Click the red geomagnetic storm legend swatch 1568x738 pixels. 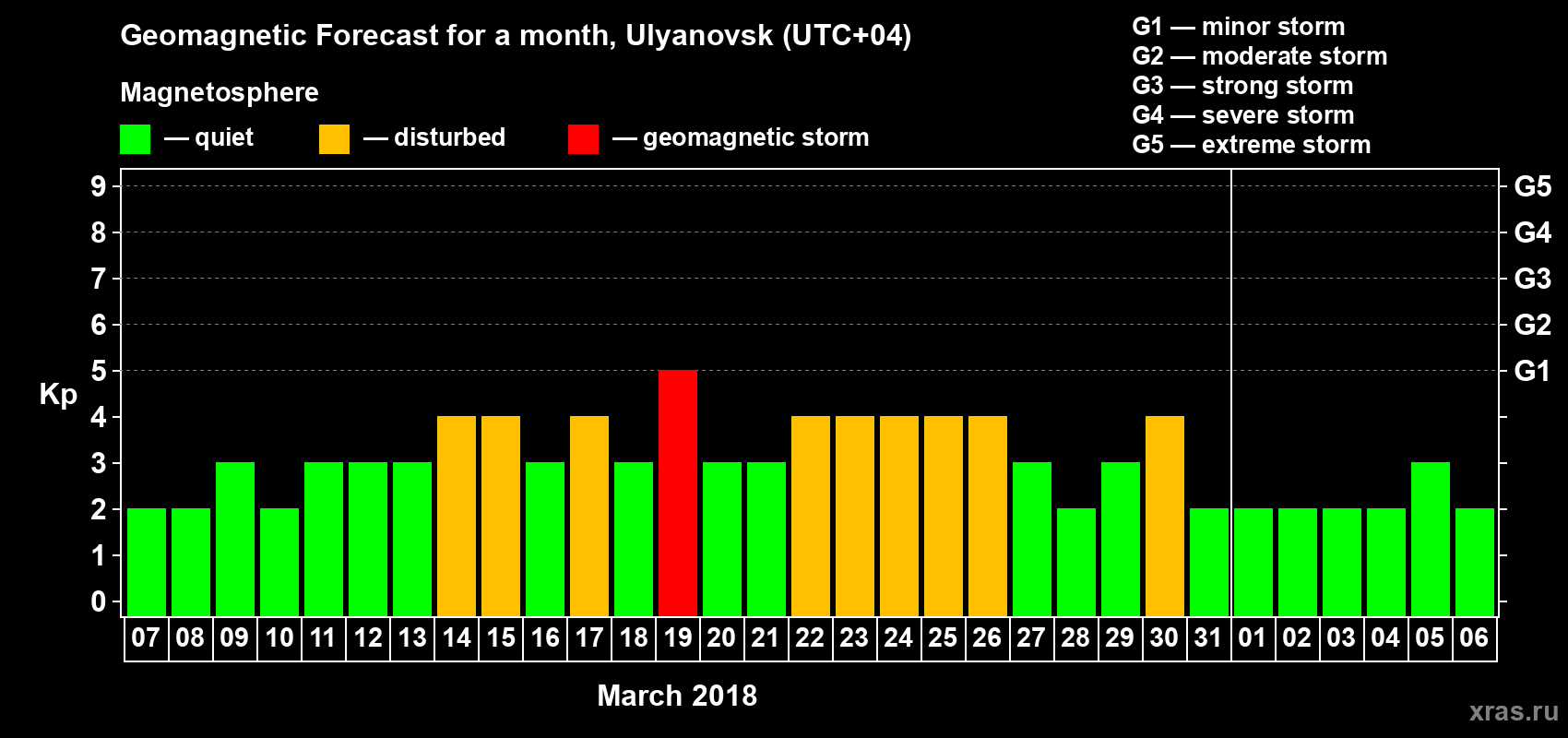[x=583, y=139]
